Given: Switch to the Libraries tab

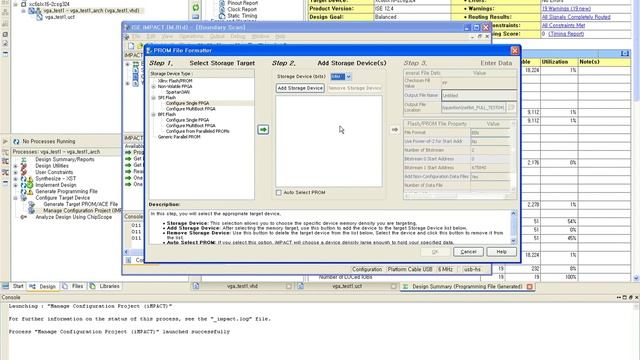Looking at the screenshot, I should [x=105, y=287].
